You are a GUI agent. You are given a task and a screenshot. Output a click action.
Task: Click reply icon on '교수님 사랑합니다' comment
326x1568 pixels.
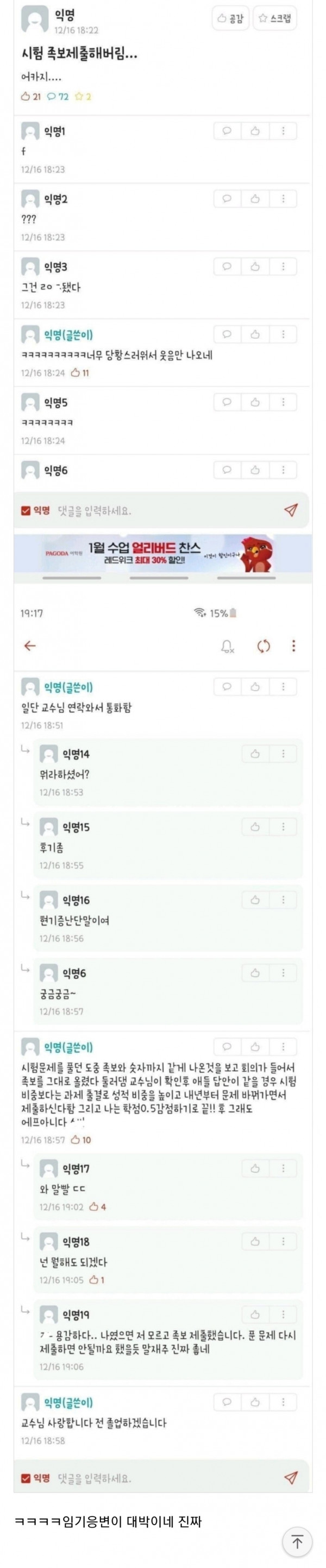coord(227,1402)
